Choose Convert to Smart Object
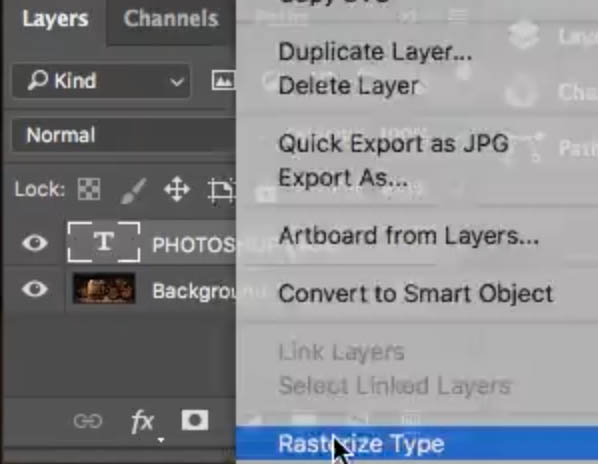Viewport: 598px width, 464px height. pyautogui.click(x=416, y=294)
